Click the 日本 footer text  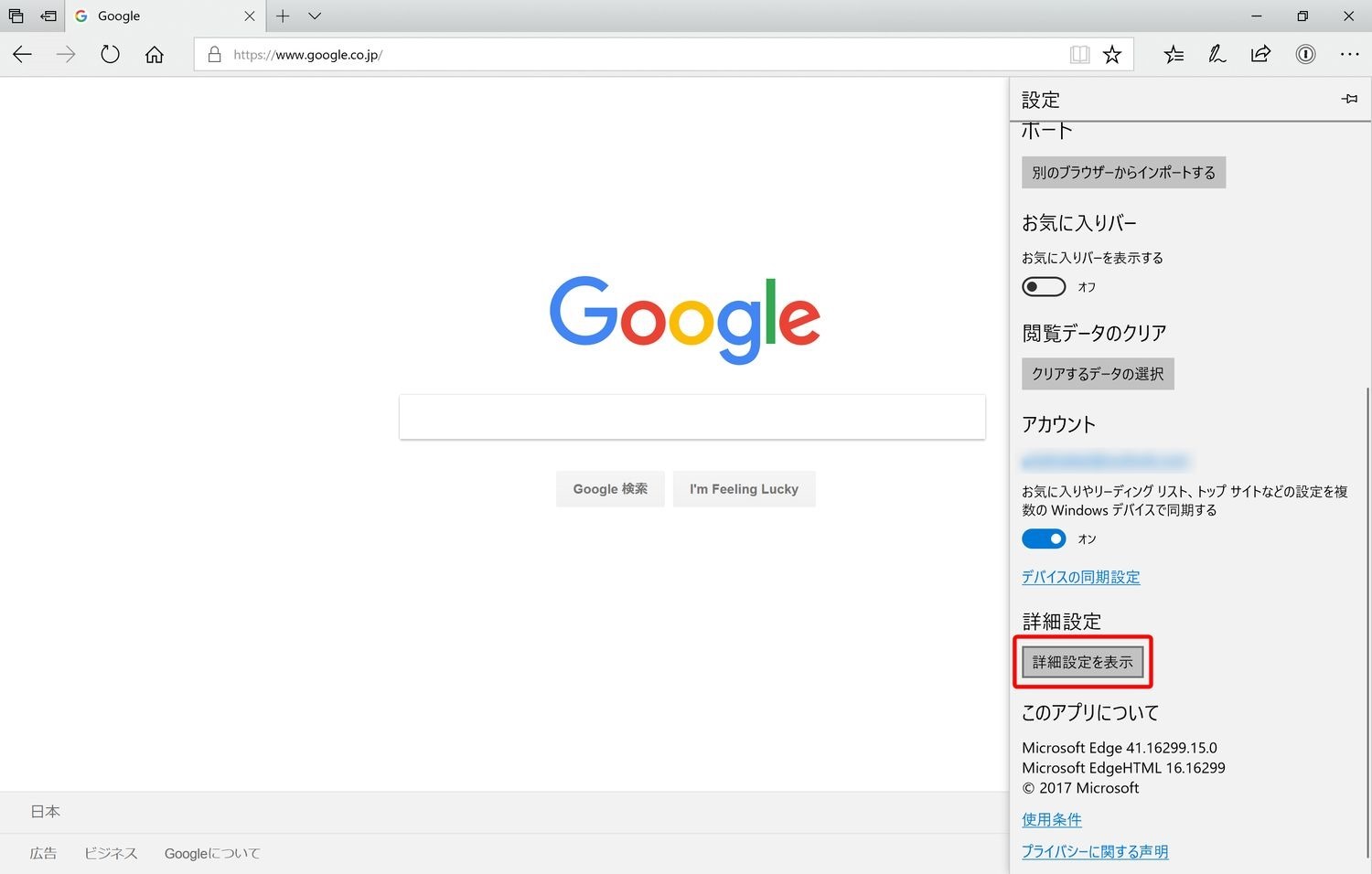[x=46, y=811]
